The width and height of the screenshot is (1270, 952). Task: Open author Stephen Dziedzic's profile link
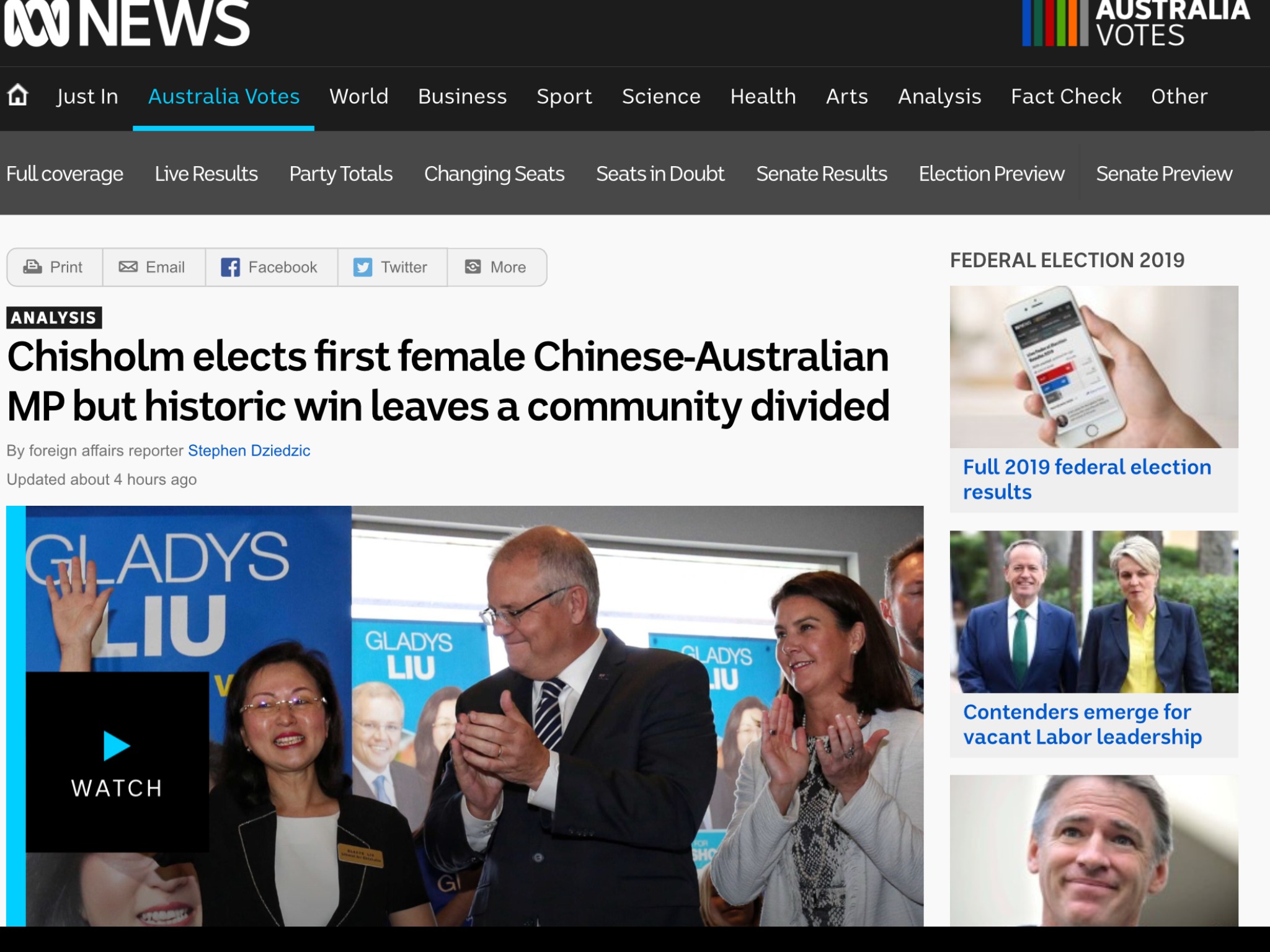[249, 451]
